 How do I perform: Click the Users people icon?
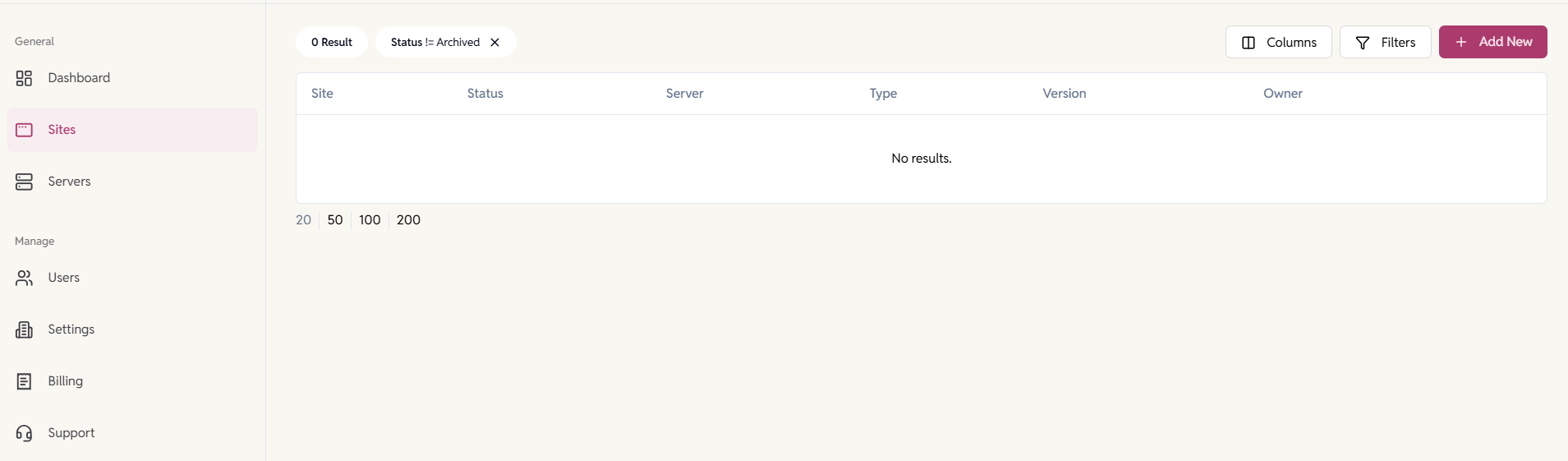[x=24, y=278]
